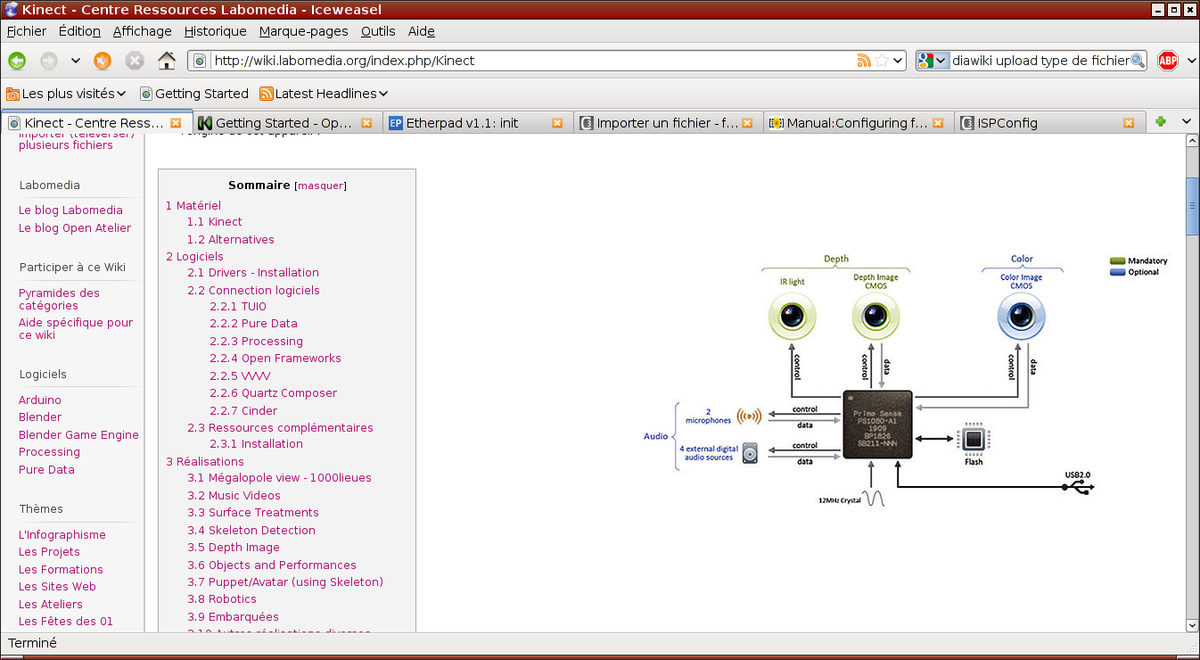Expand the Les plus visités bookmarks folder
1200x660 pixels.
tap(66, 93)
